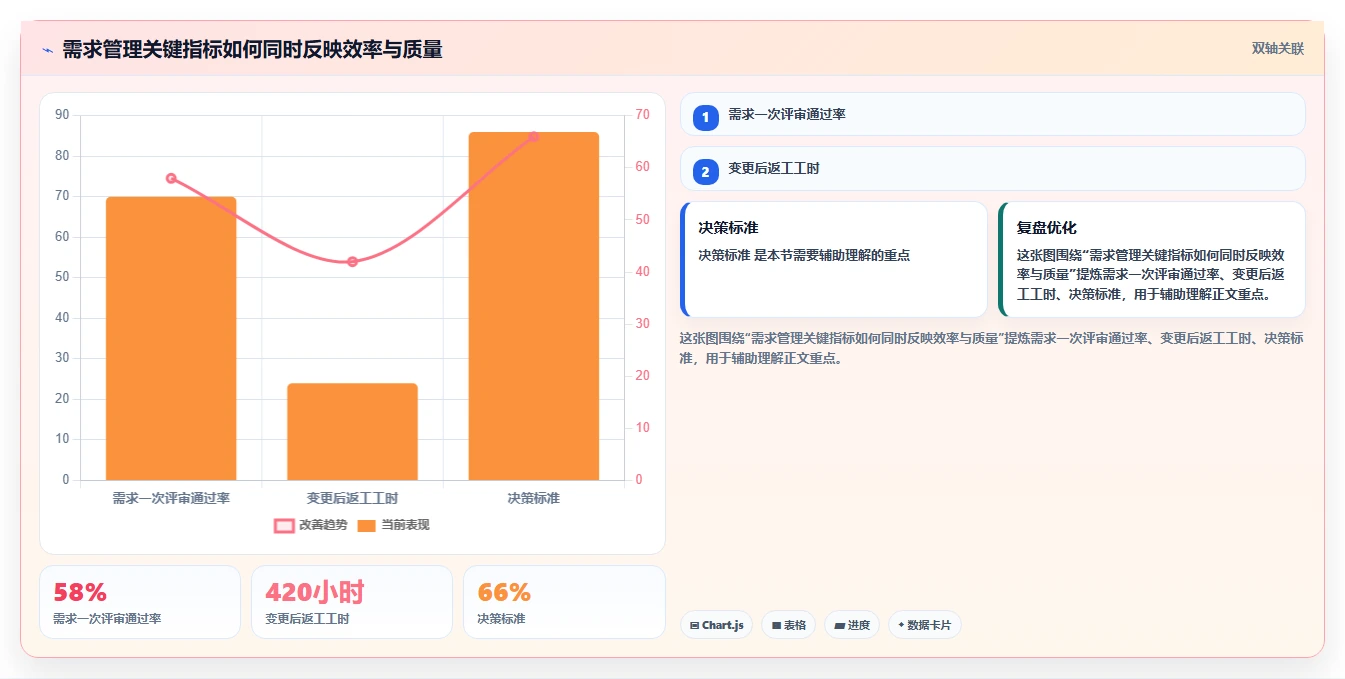This screenshot has width=1345, height=679.
Task: Click the 420小时 stat card value
Action: point(314,592)
